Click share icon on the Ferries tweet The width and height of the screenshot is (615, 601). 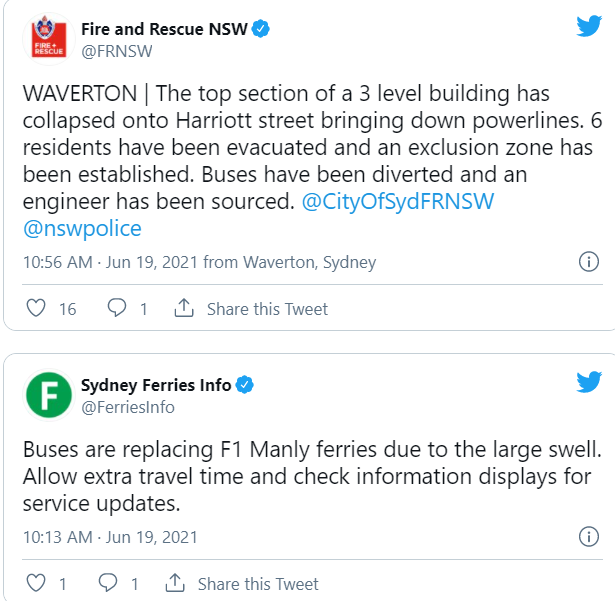coord(175,583)
